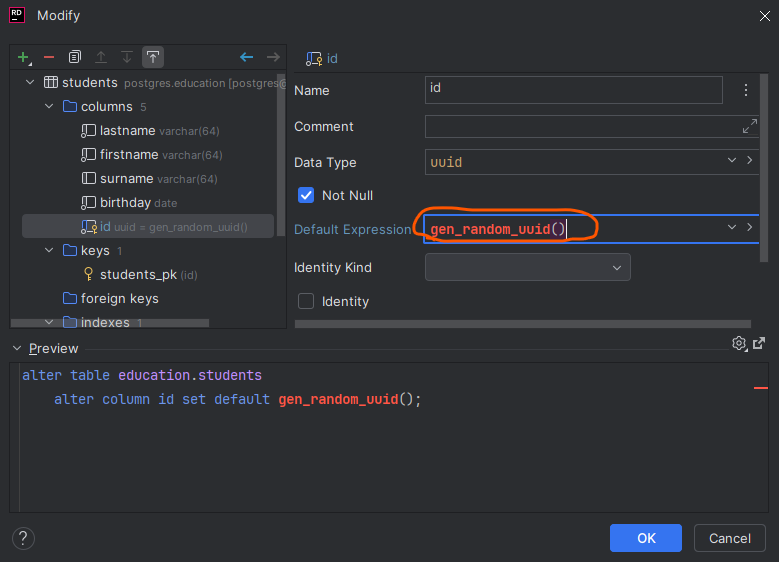Click the id column icon in the header
Image resolution: width=779 pixels, height=562 pixels.
coord(313,59)
